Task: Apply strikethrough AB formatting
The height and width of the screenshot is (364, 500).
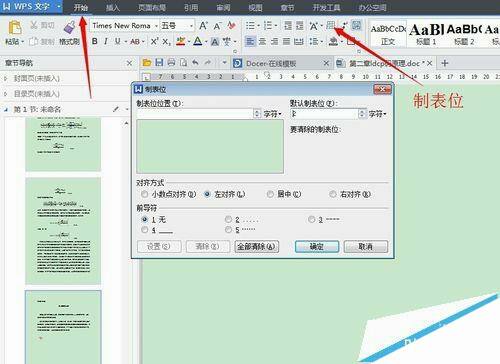Action: pyautogui.click(x=135, y=42)
